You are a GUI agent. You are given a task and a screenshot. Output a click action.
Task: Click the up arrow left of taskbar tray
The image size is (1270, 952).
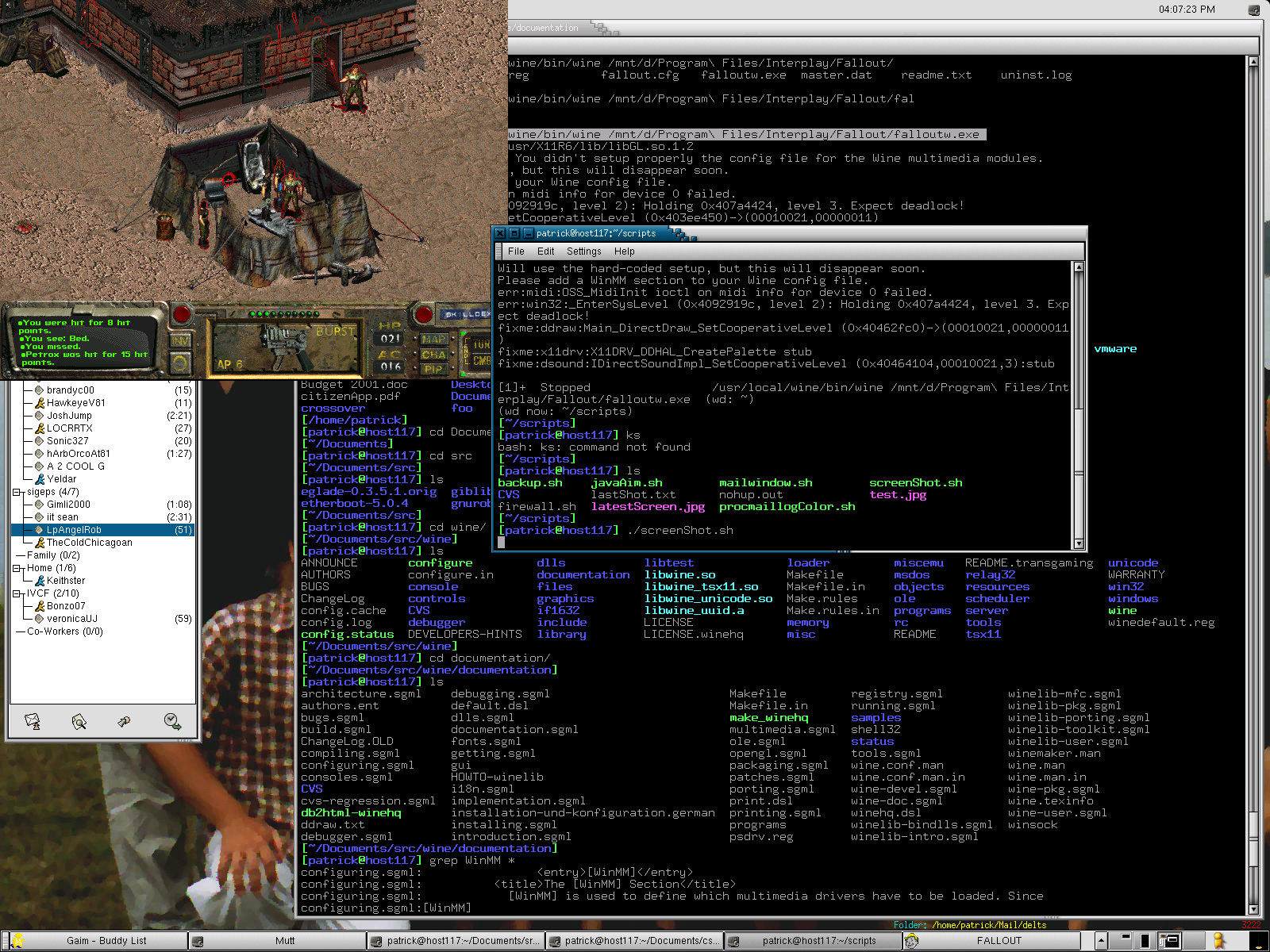[1101, 941]
